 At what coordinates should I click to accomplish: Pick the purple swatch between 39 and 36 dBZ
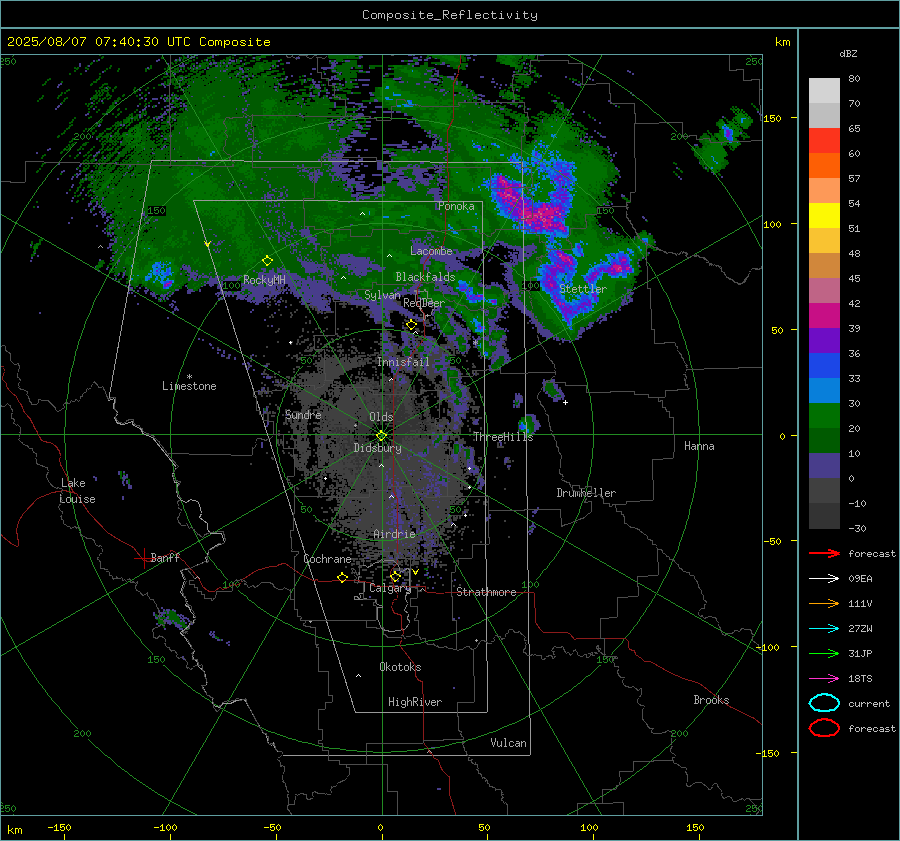pos(824,341)
